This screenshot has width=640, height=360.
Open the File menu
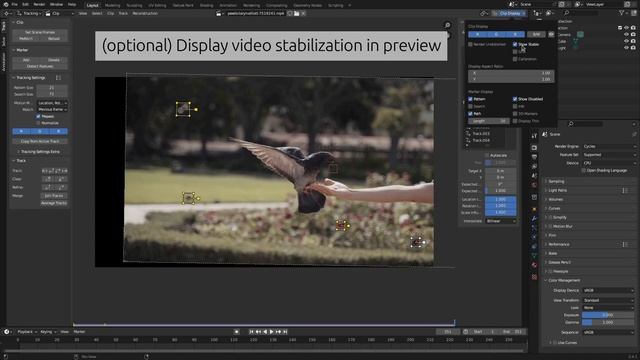click(x=15, y=4)
